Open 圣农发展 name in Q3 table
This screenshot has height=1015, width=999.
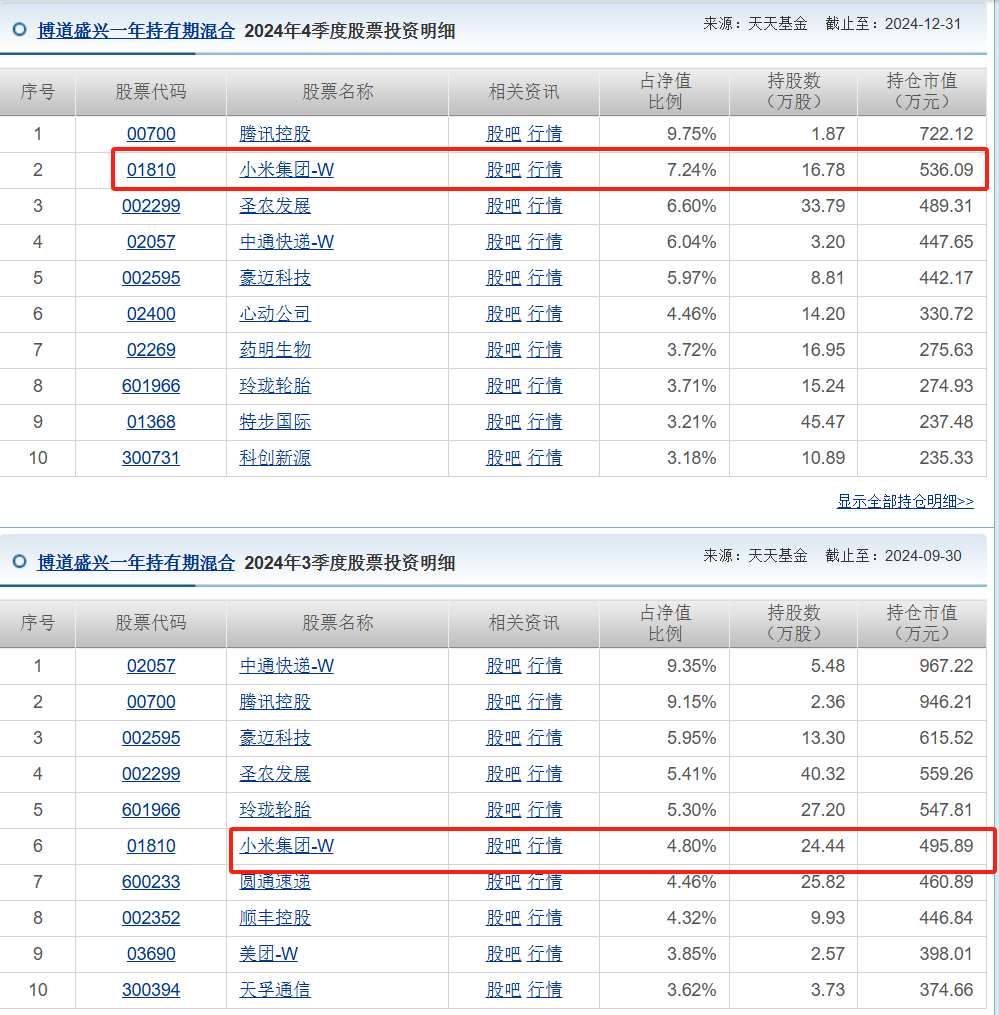pyautogui.click(x=275, y=774)
